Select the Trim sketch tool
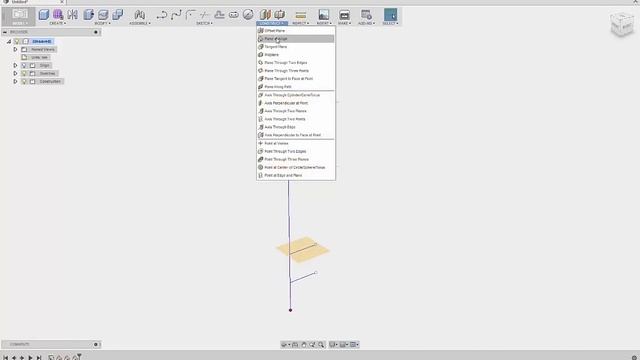This screenshot has height=360, width=640. click(204, 15)
